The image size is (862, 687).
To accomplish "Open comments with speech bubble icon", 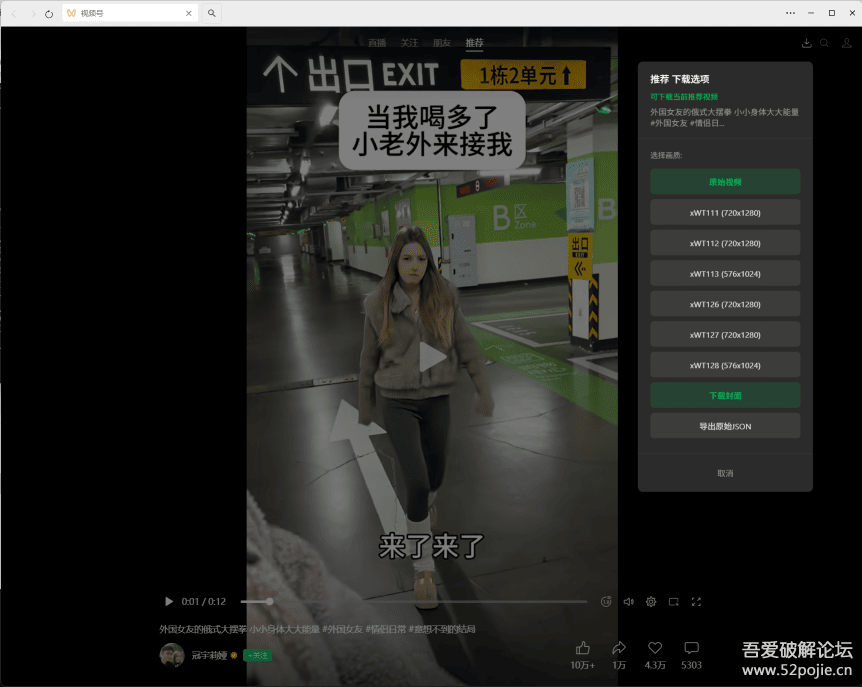I will point(692,648).
